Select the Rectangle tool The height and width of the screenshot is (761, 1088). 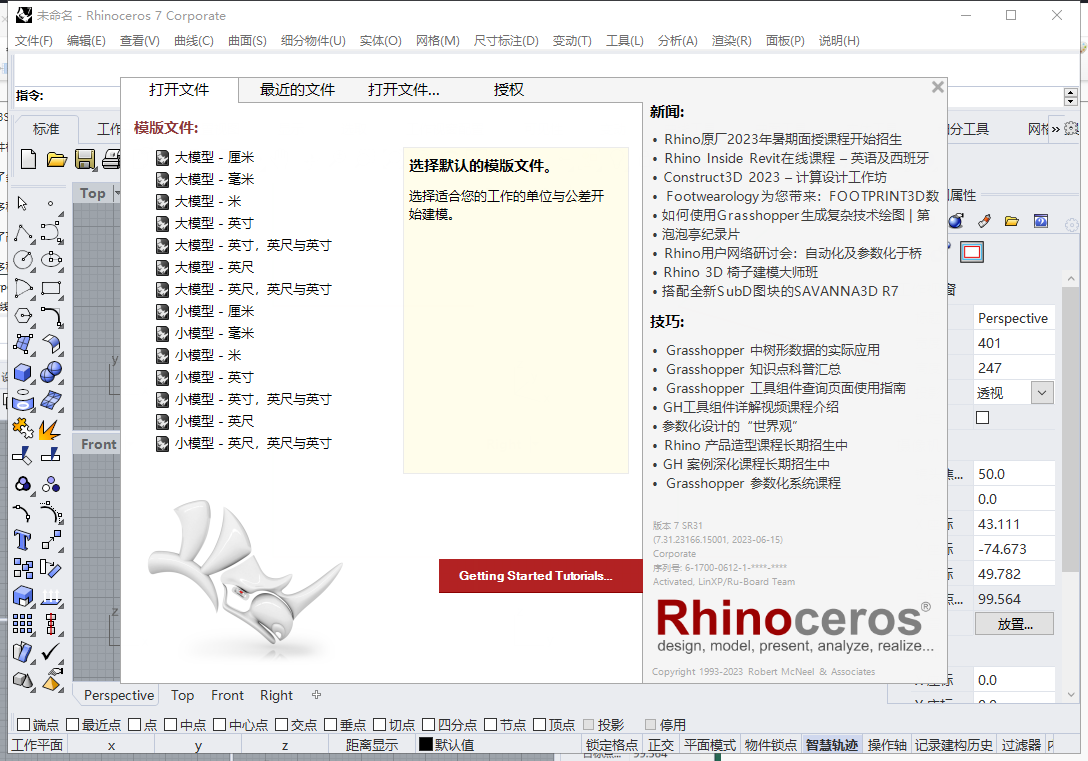coord(51,288)
